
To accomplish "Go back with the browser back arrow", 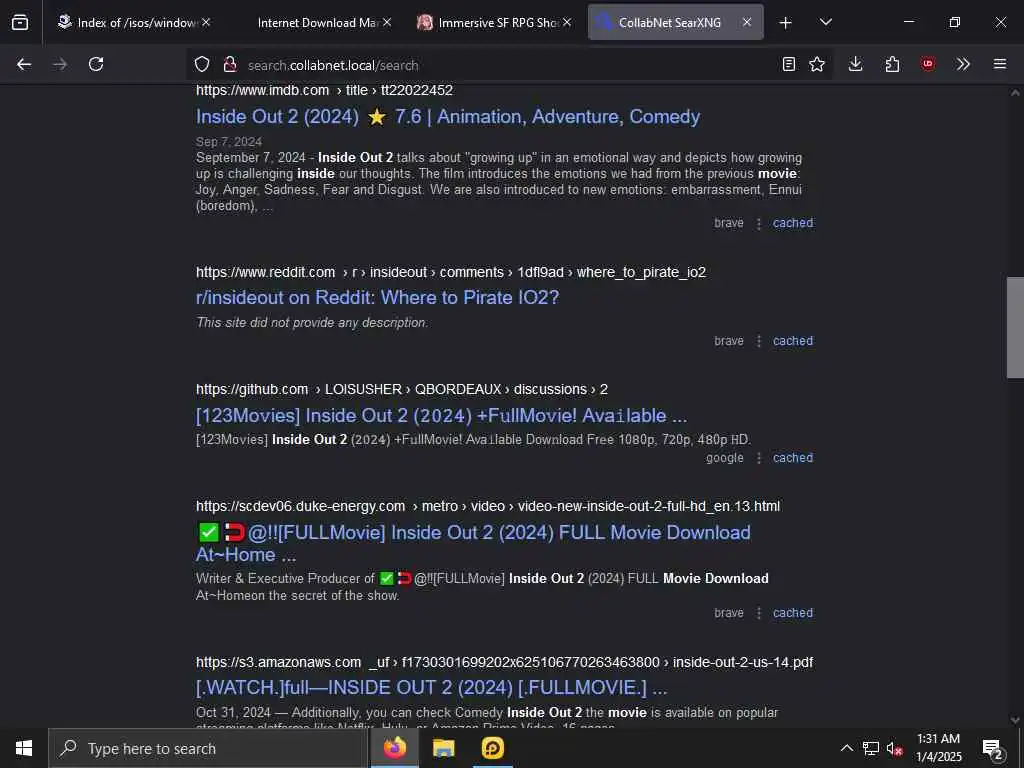I will click(x=24, y=64).
